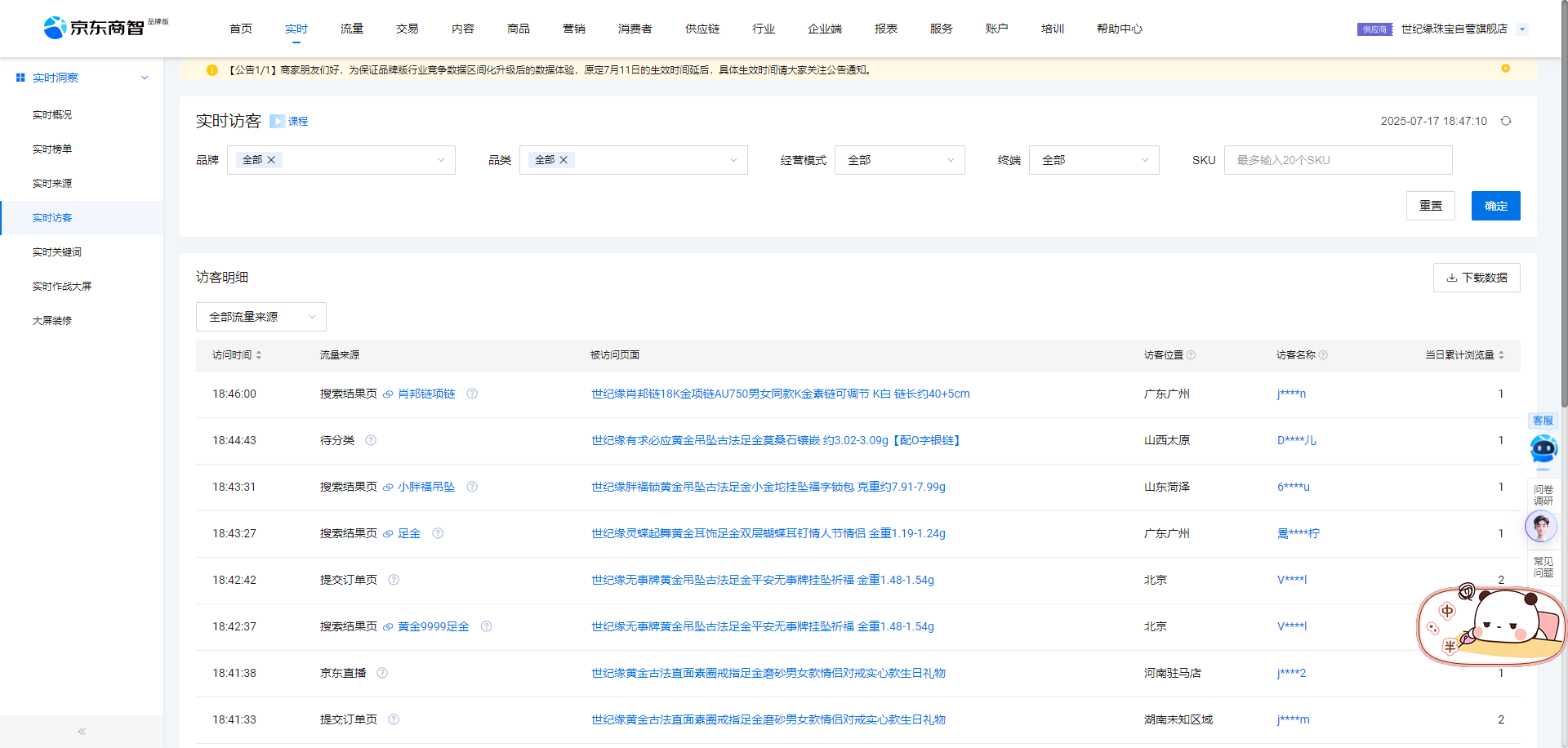Sort the table by 访问时间 column
The image size is (1568, 748).
click(x=259, y=355)
